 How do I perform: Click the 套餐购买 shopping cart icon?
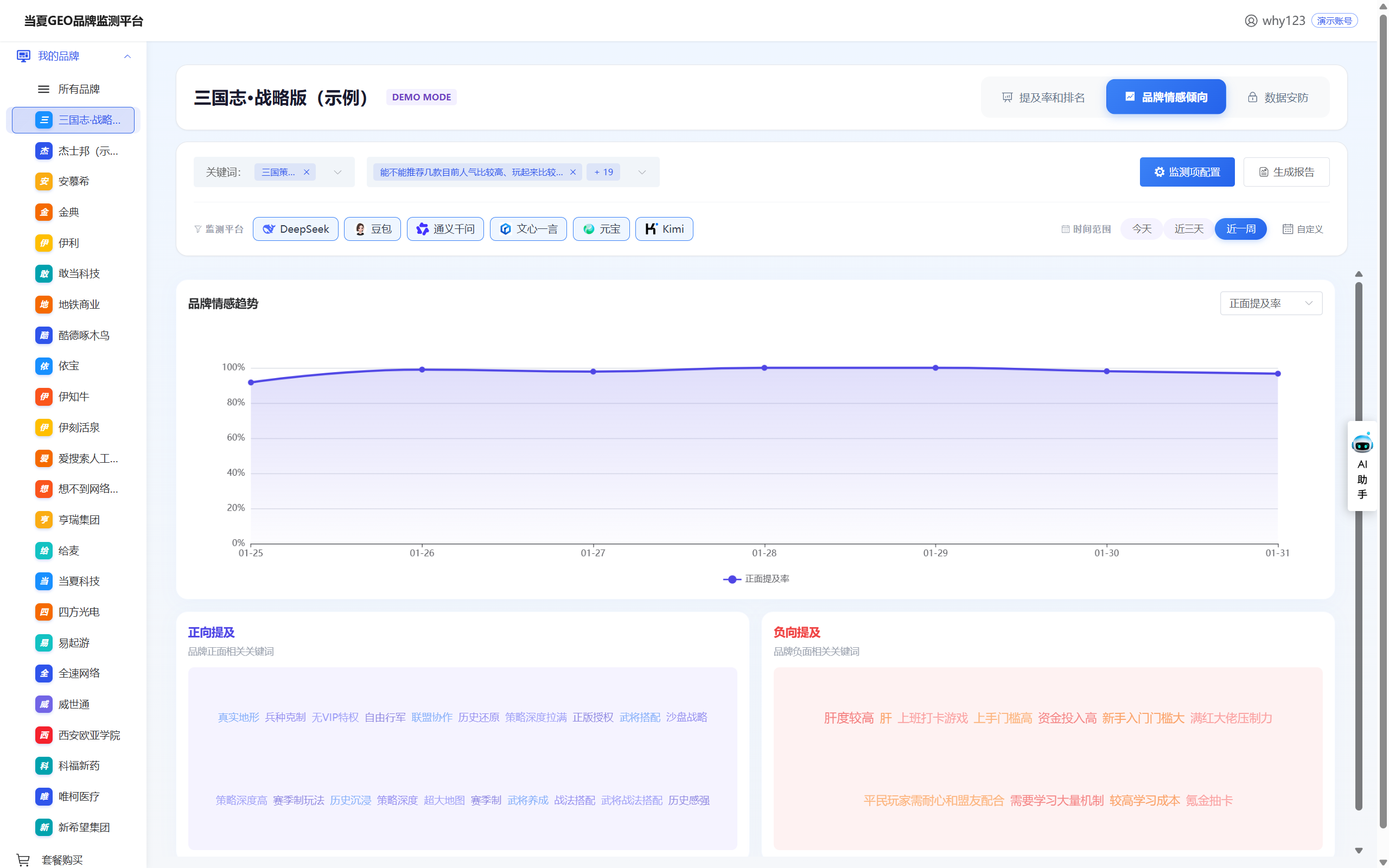[23, 859]
